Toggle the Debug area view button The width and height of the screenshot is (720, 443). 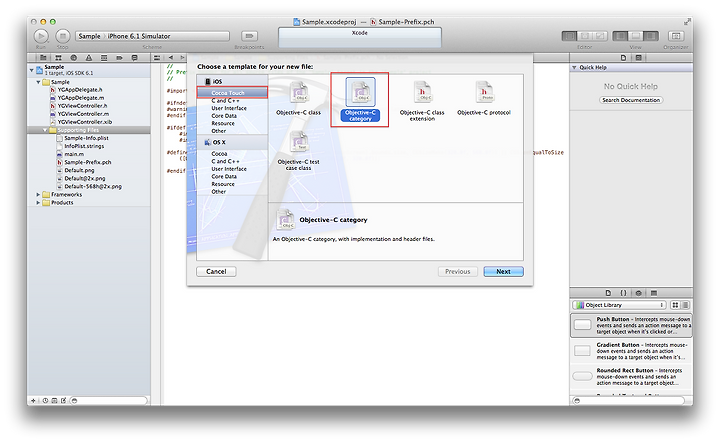[x=636, y=36]
